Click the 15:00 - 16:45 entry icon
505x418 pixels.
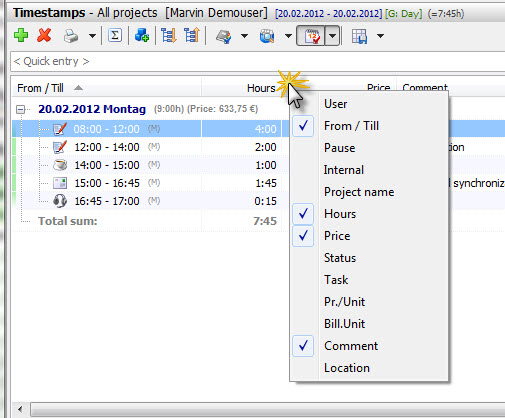coord(60,183)
